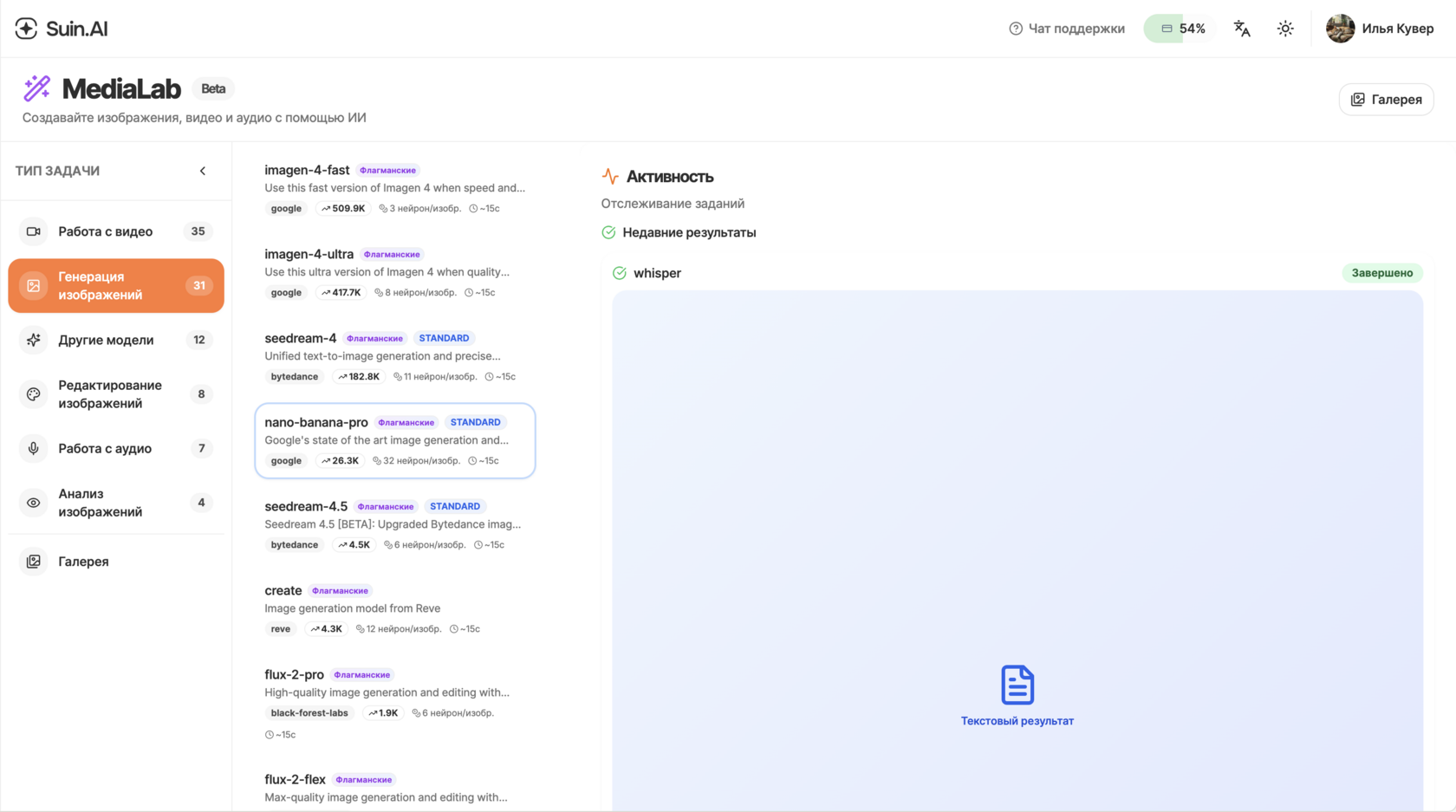Click the 54% balance indicator
This screenshot has width=1456, height=812.
pos(1180,29)
